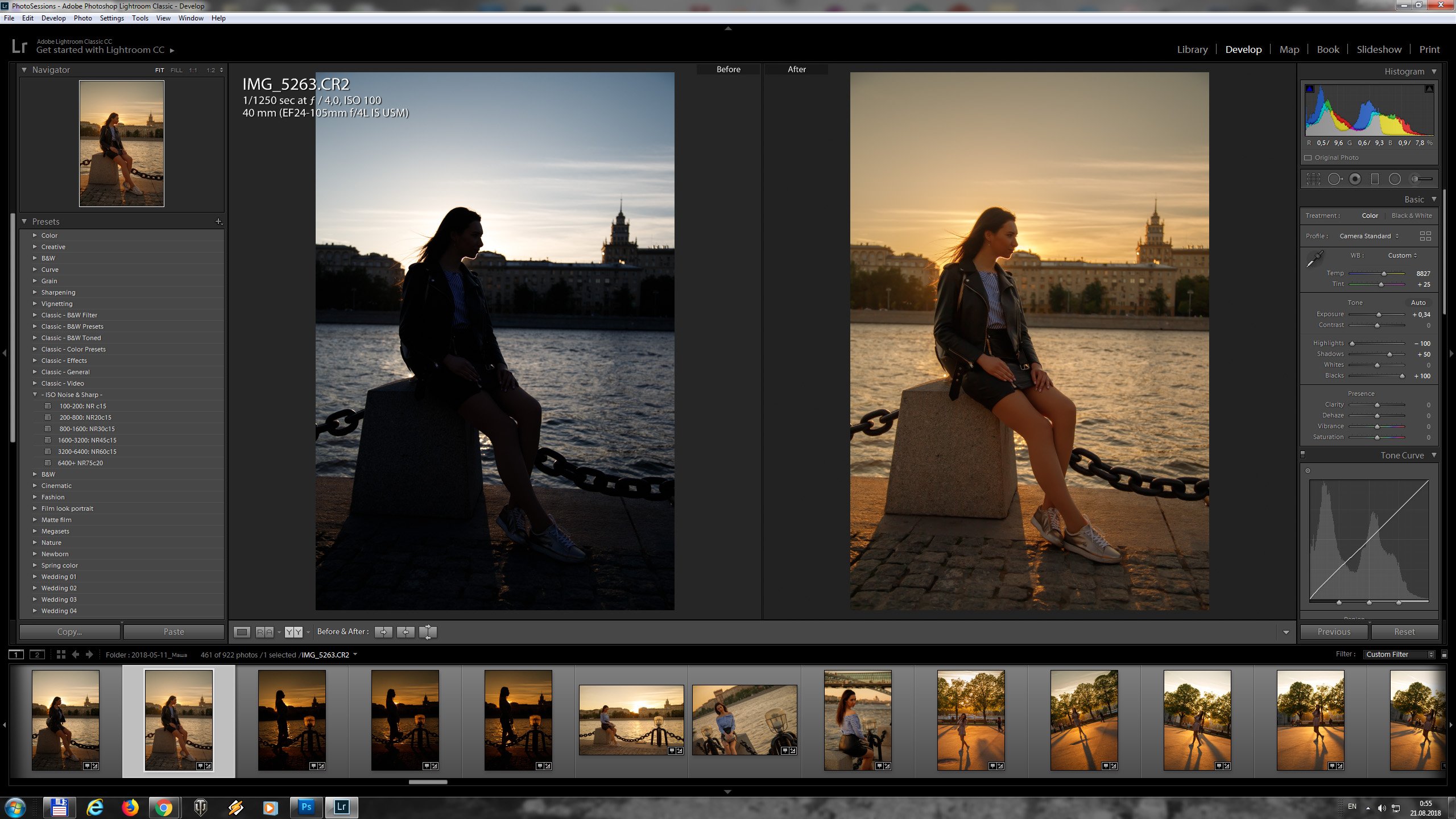Drag the Exposure slider to adjust value
This screenshot has width=1456, height=819.
1378,314
